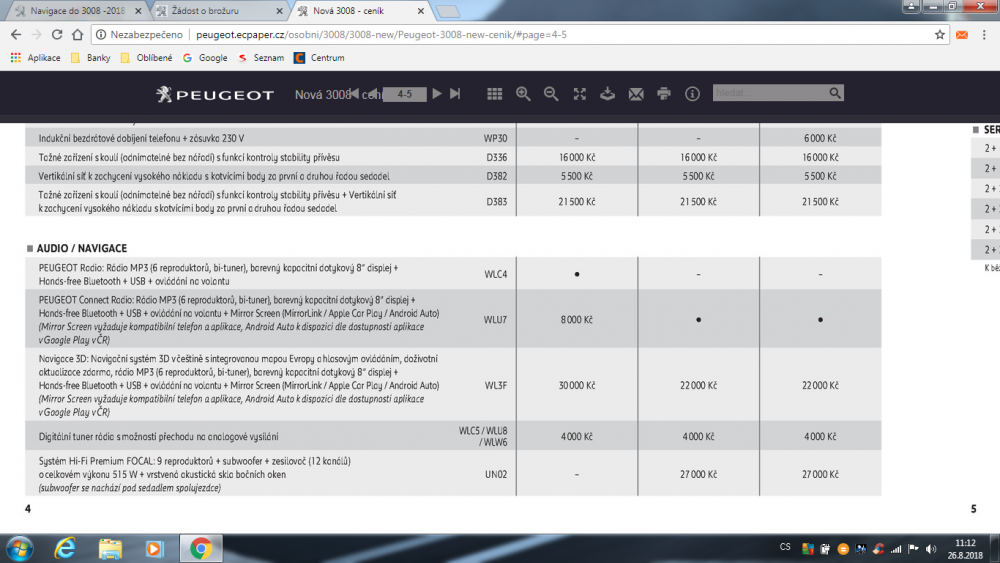Switch to the 'Navigace do 3008' browser tab

[x=78, y=11]
